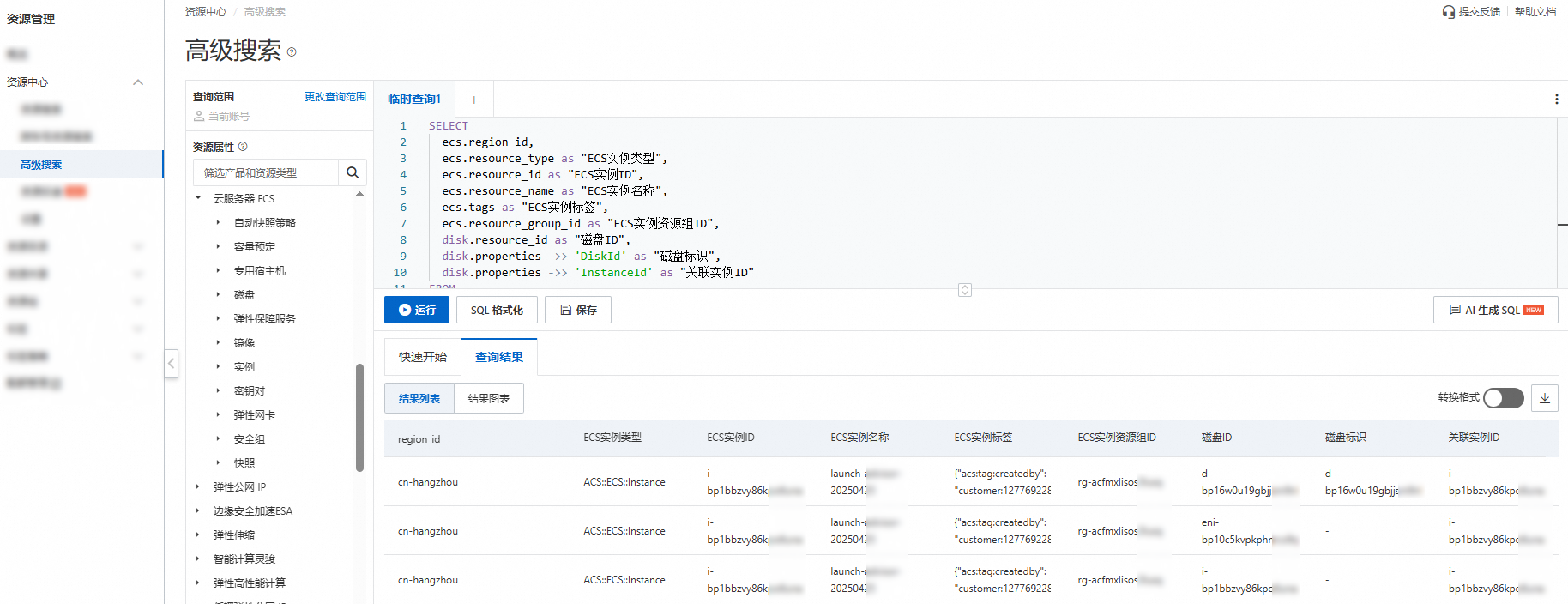This screenshot has width=1568, height=604.
Task: Expand the 边缘安全加速ESA tree node
Action: [198, 510]
